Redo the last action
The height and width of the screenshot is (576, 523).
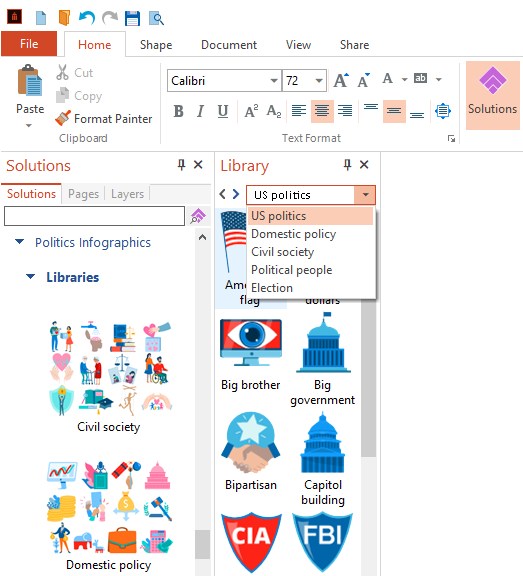click(110, 18)
